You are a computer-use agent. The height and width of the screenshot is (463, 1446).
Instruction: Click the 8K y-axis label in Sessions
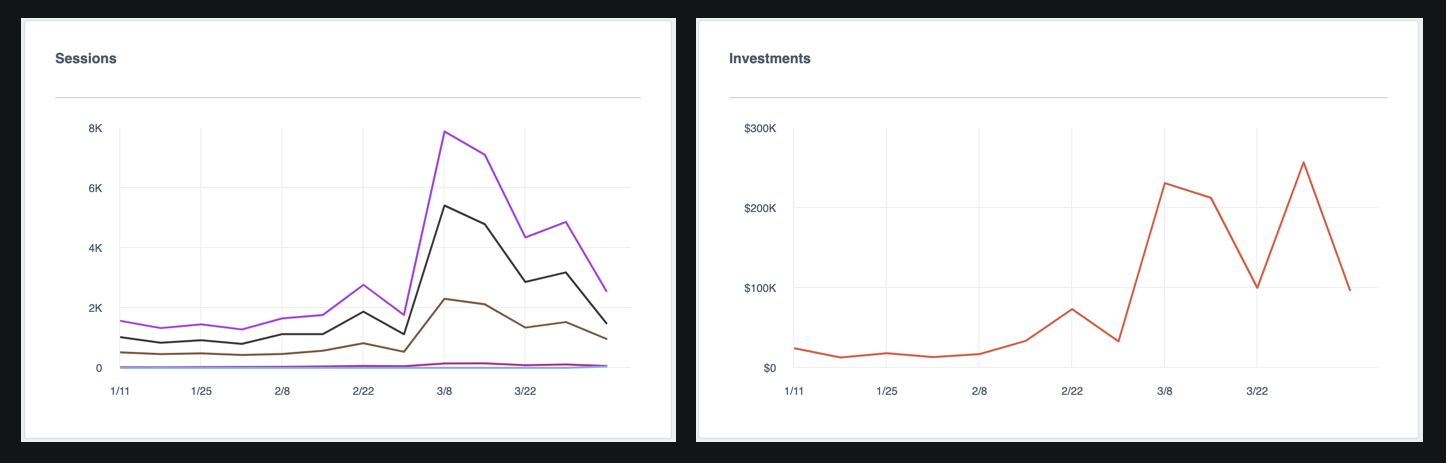click(95, 128)
